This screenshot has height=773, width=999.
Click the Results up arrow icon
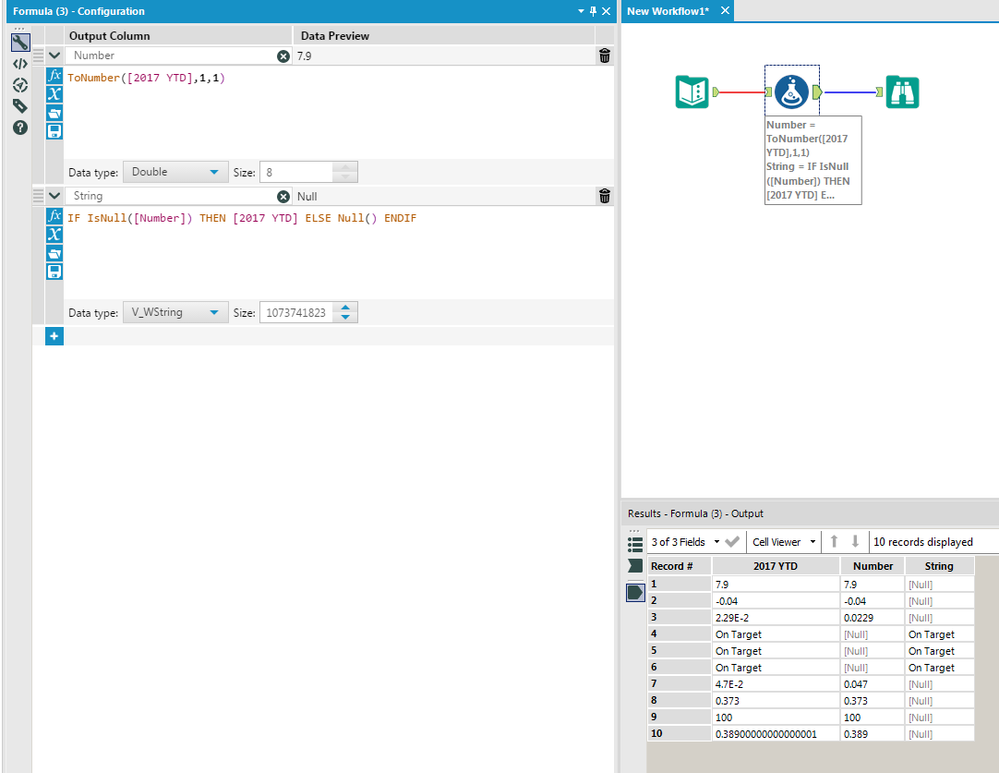click(833, 542)
